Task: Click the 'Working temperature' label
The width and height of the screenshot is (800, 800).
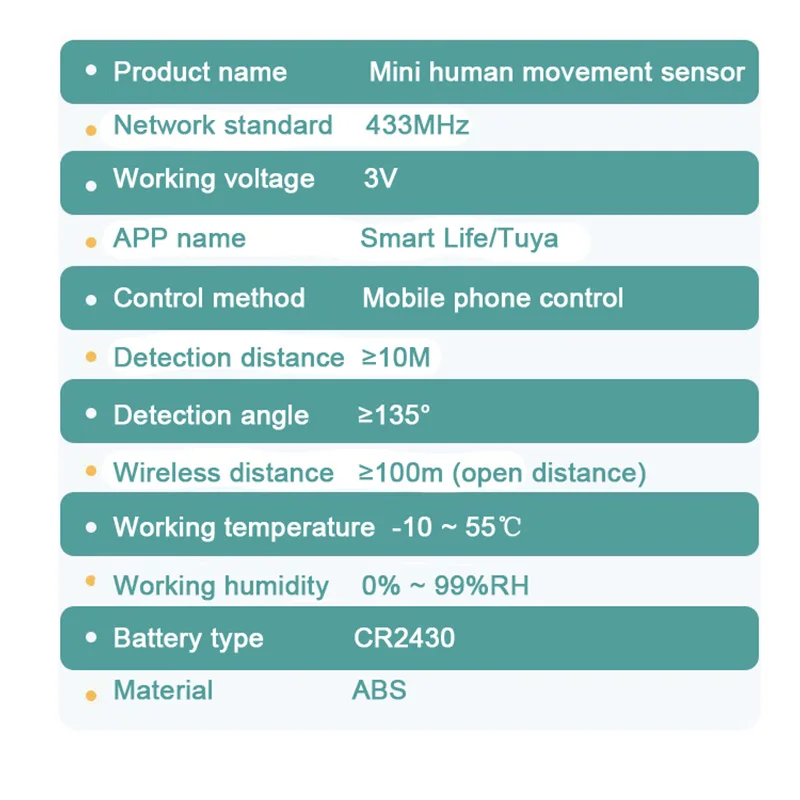Action: pos(244,527)
